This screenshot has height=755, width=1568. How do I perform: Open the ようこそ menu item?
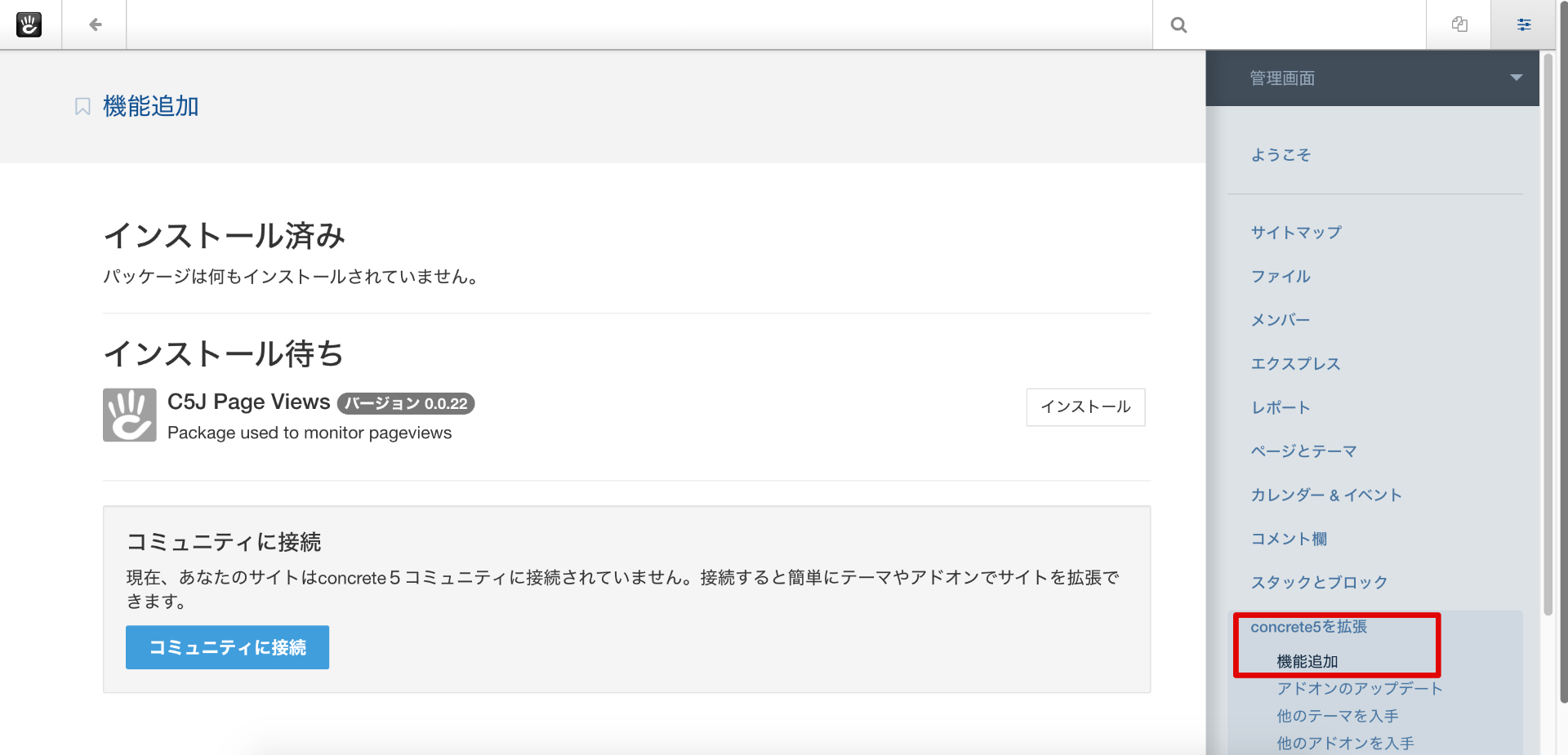tap(1281, 155)
